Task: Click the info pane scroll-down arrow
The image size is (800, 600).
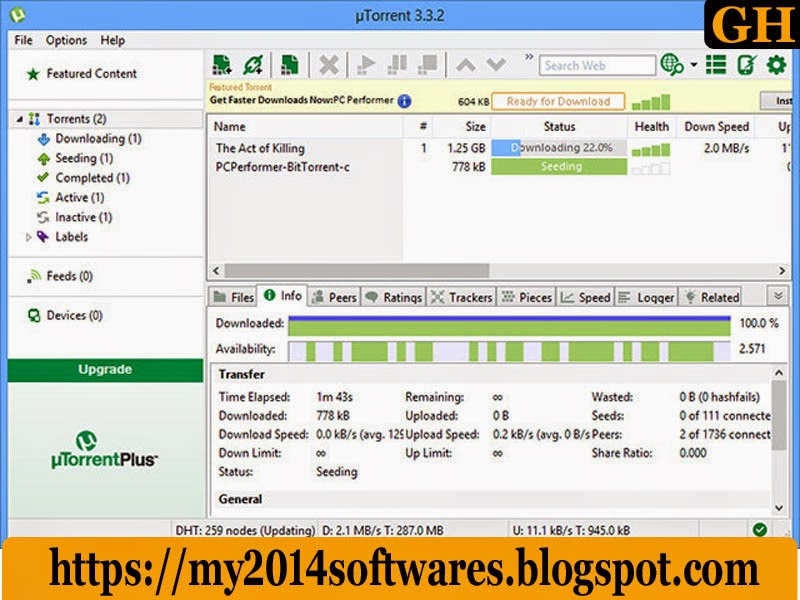Action: 779,508
